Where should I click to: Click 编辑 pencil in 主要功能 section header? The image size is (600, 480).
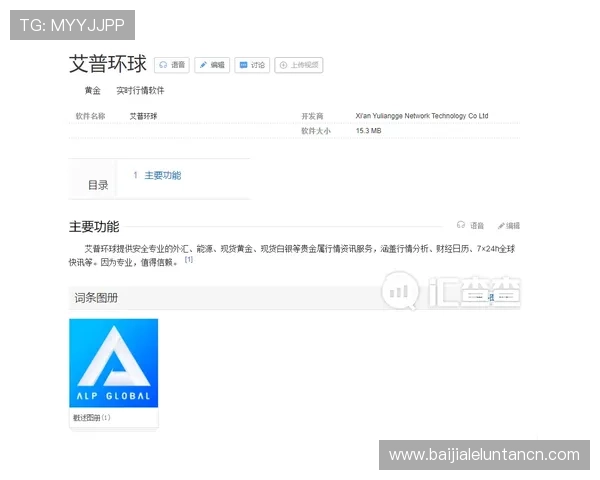pos(509,226)
